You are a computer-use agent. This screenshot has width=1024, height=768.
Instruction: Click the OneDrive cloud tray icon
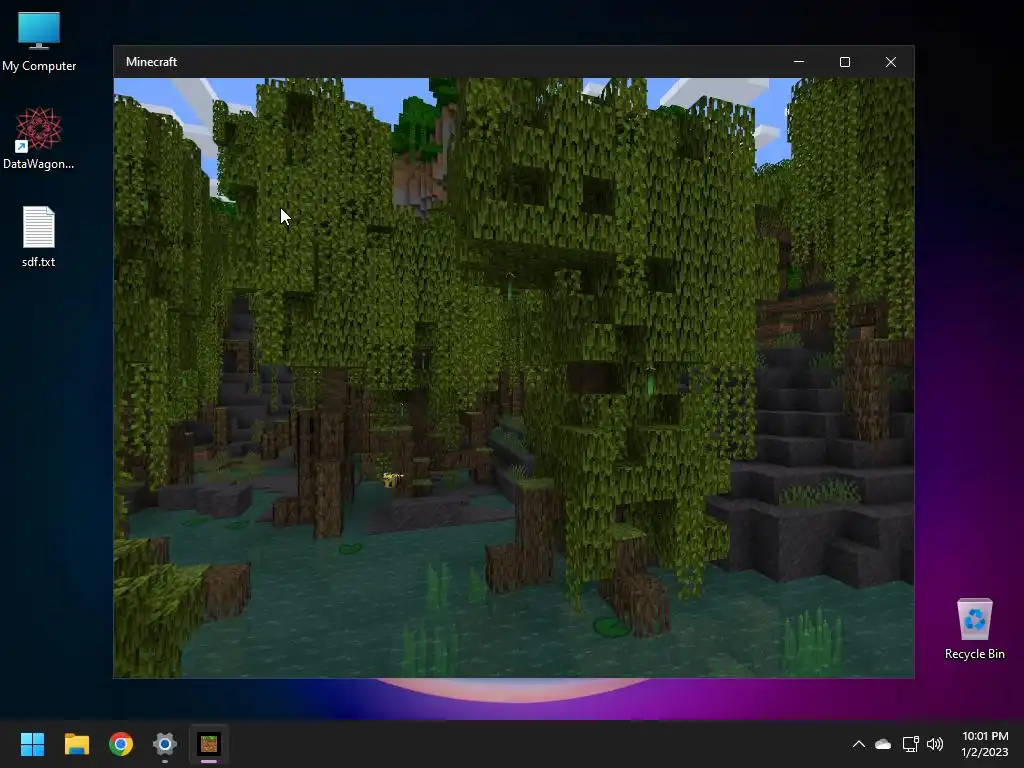tap(883, 744)
